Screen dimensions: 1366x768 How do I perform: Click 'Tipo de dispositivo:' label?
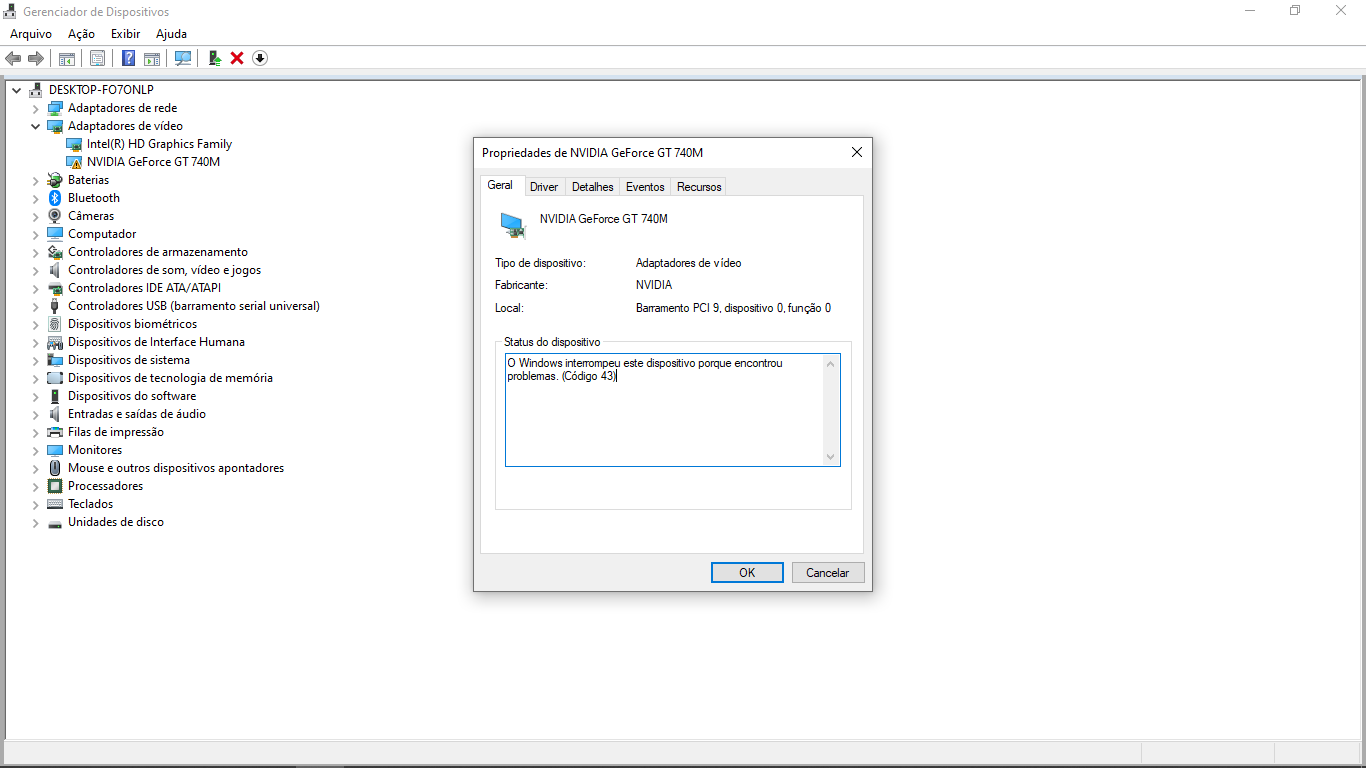(540, 263)
